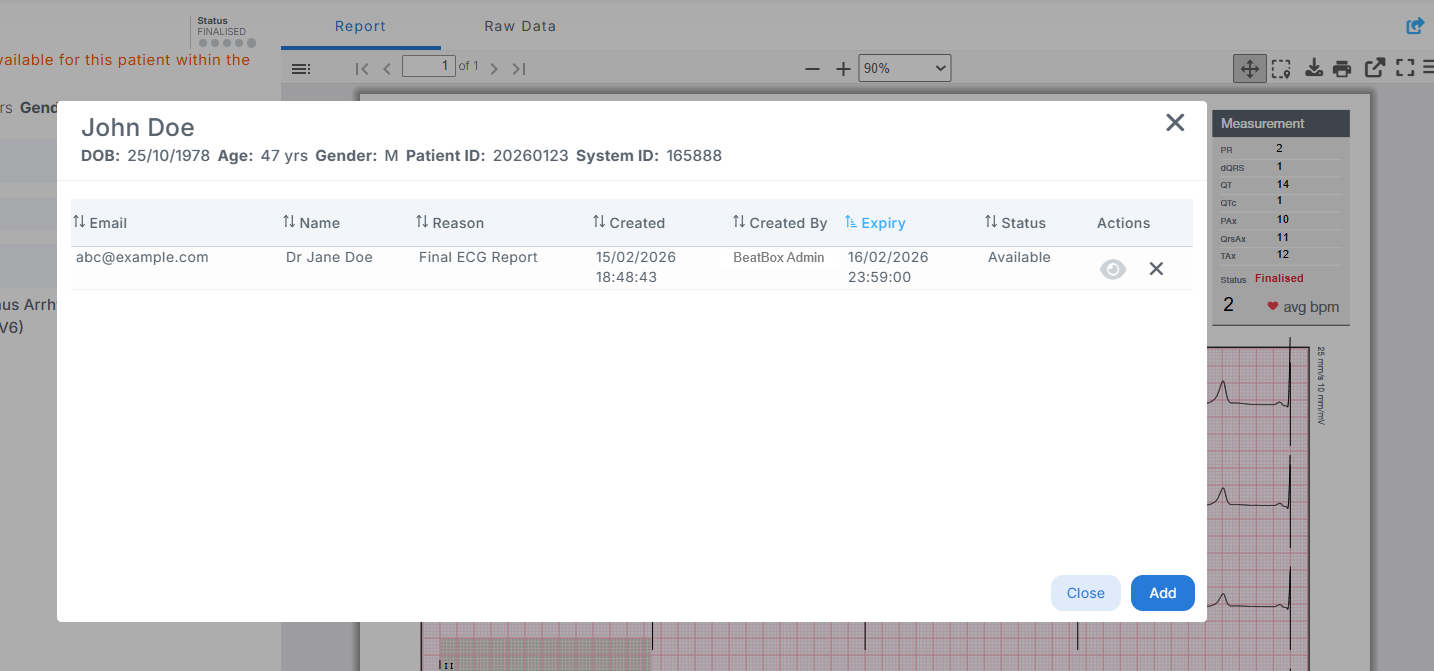Open the document sidebar/thumbnails panel
The height and width of the screenshot is (671, 1434).
pos(300,68)
